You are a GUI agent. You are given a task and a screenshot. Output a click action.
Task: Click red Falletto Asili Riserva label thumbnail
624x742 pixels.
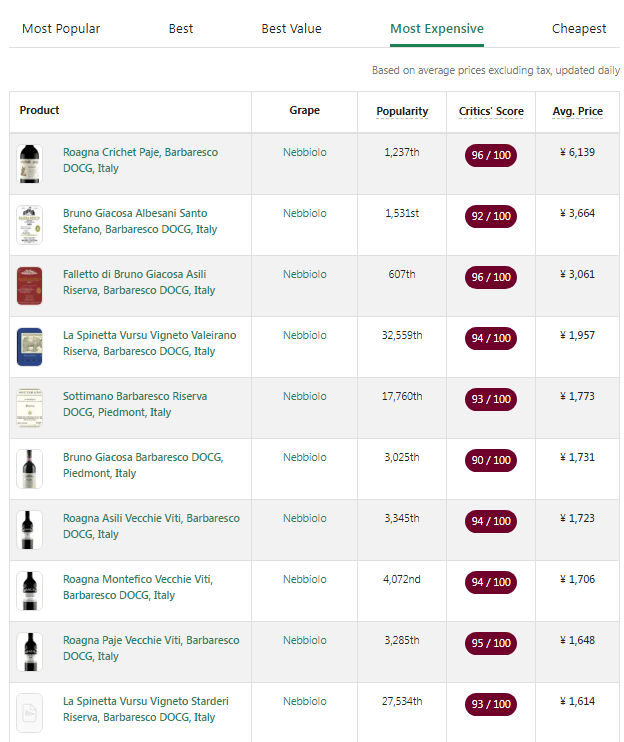click(x=30, y=286)
